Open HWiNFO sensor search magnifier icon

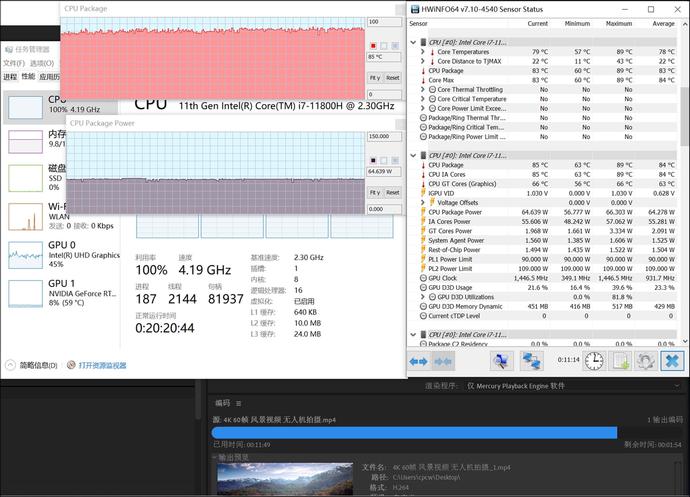click(x=501, y=361)
